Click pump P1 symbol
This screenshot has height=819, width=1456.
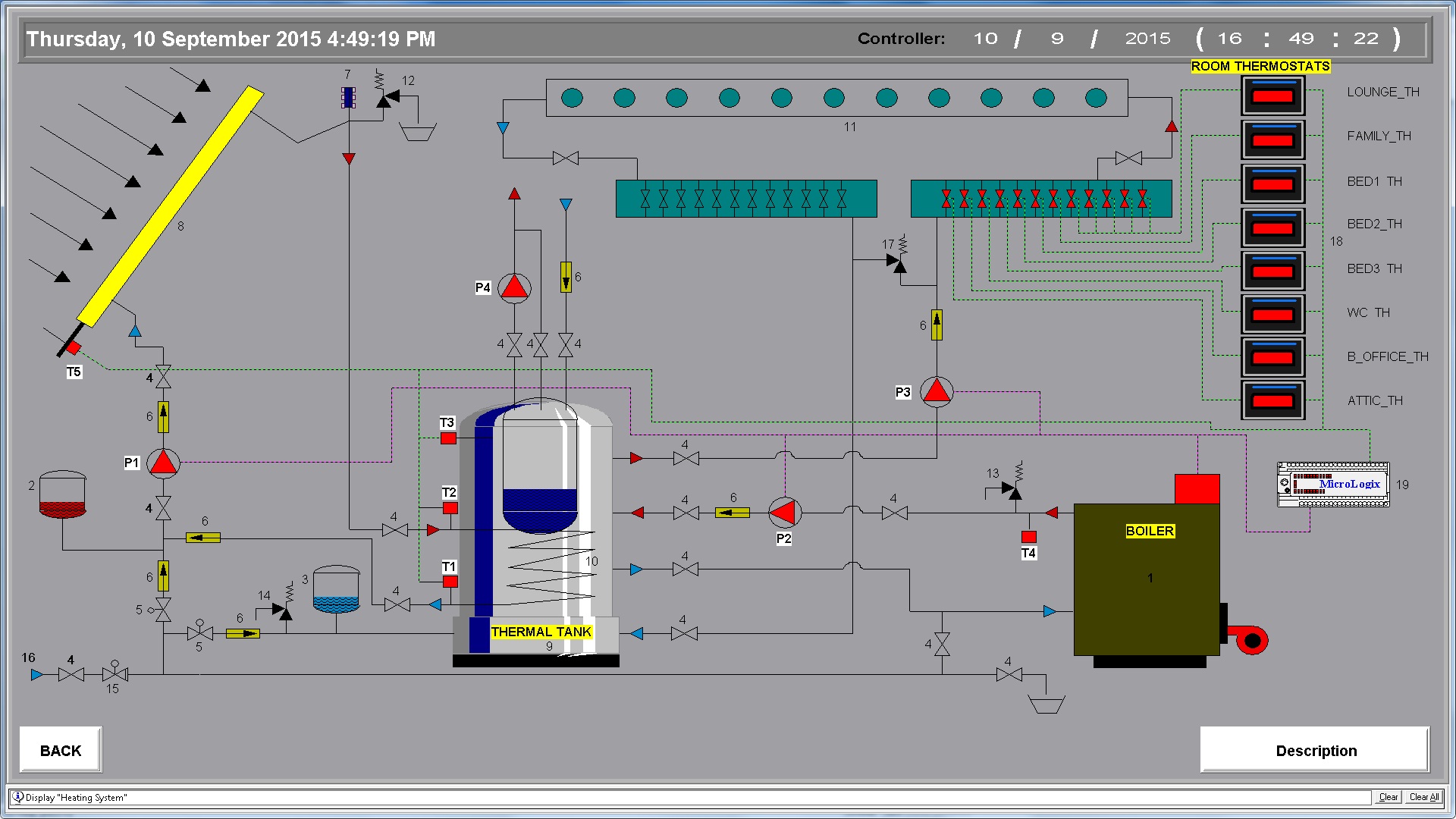tap(163, 463)
